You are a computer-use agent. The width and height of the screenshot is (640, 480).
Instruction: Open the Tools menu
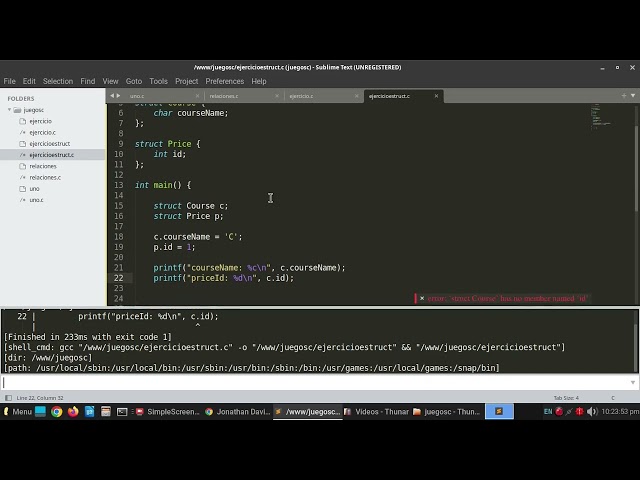158,81
